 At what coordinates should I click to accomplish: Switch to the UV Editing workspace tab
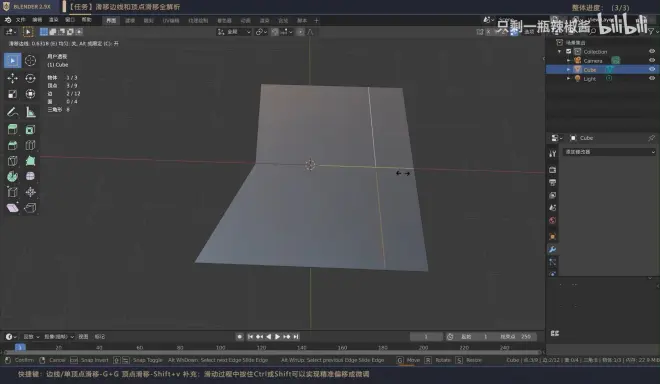pos(171,20)
